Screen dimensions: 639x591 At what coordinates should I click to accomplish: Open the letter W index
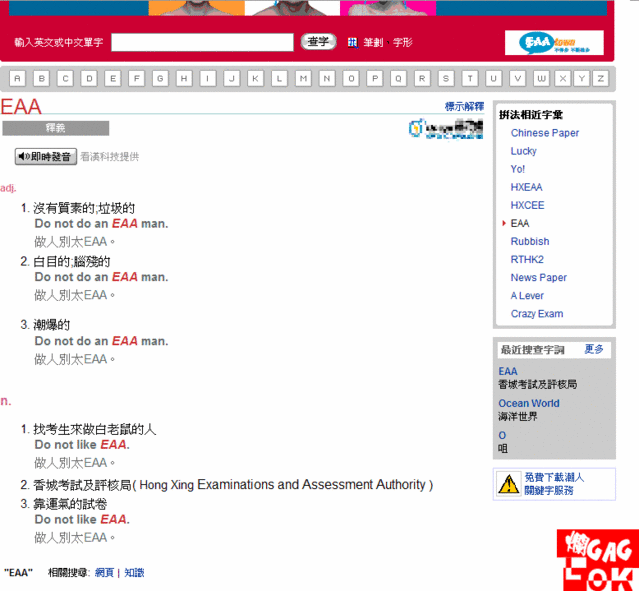pyautogui.click(x=541, y=78)
